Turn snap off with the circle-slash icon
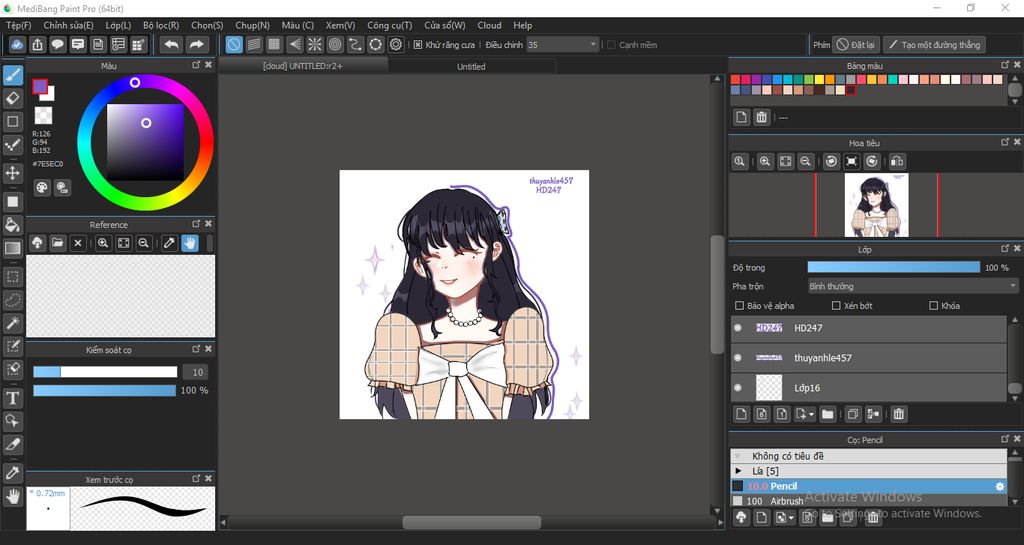The height and width of the screenshot is (545, 1024). pos(234,44)
